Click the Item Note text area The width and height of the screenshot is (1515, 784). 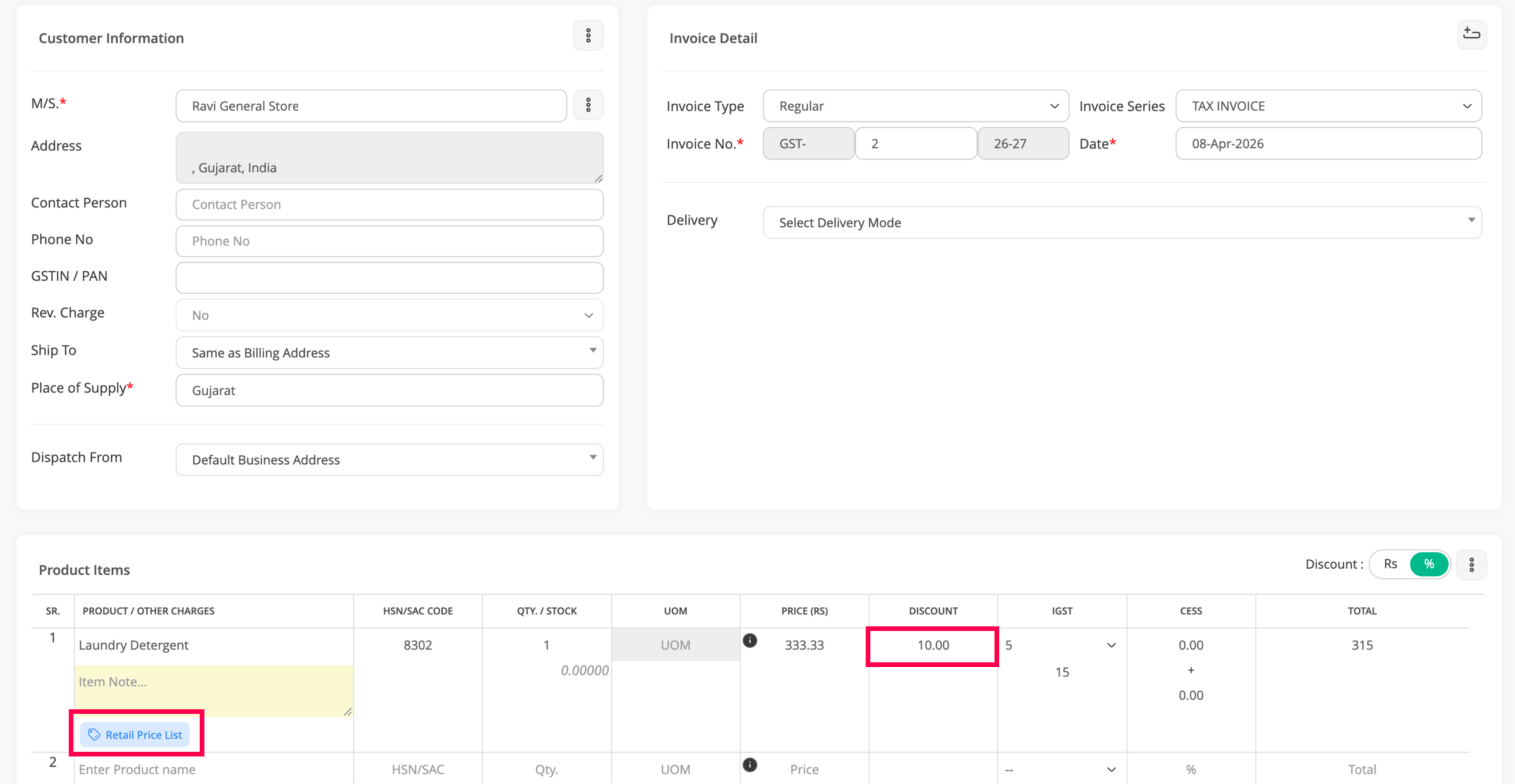[x=213, y=690]
